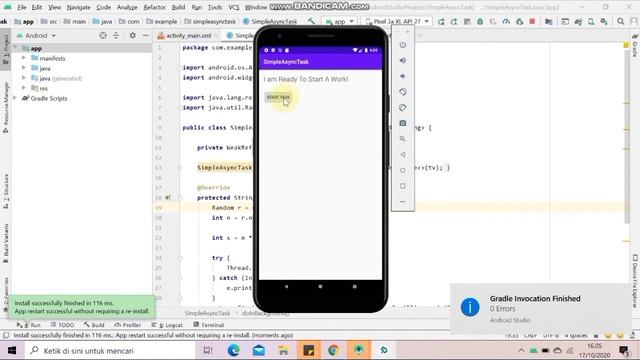The height and width of the screenshot is (360, 640).
Task: Open the Build menu
Action: (178, 7)
